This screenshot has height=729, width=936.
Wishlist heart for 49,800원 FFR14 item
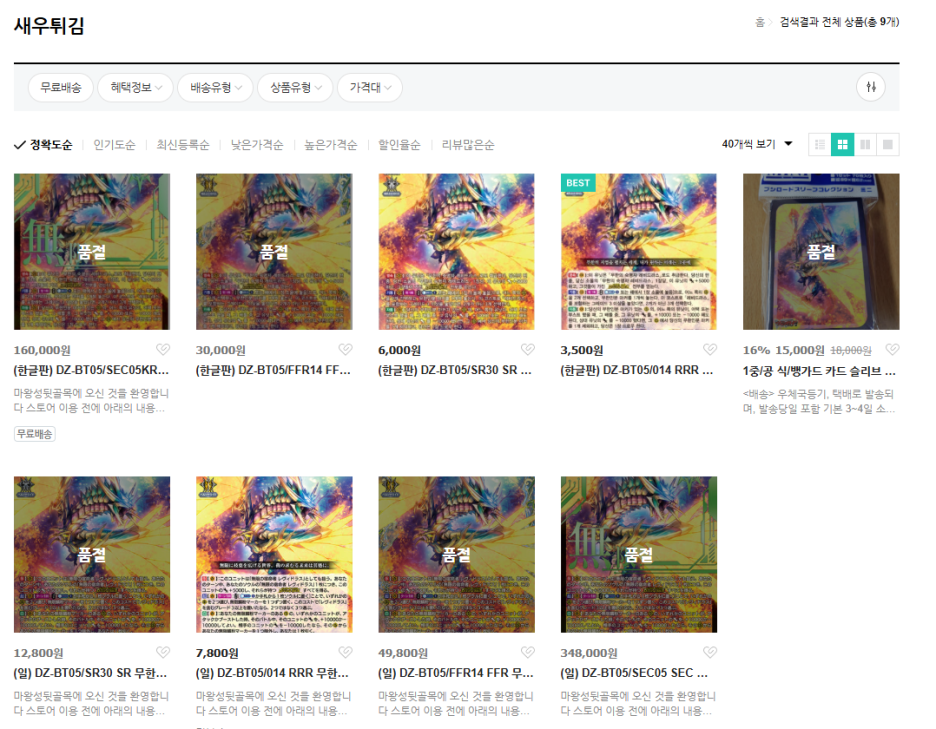528,652
